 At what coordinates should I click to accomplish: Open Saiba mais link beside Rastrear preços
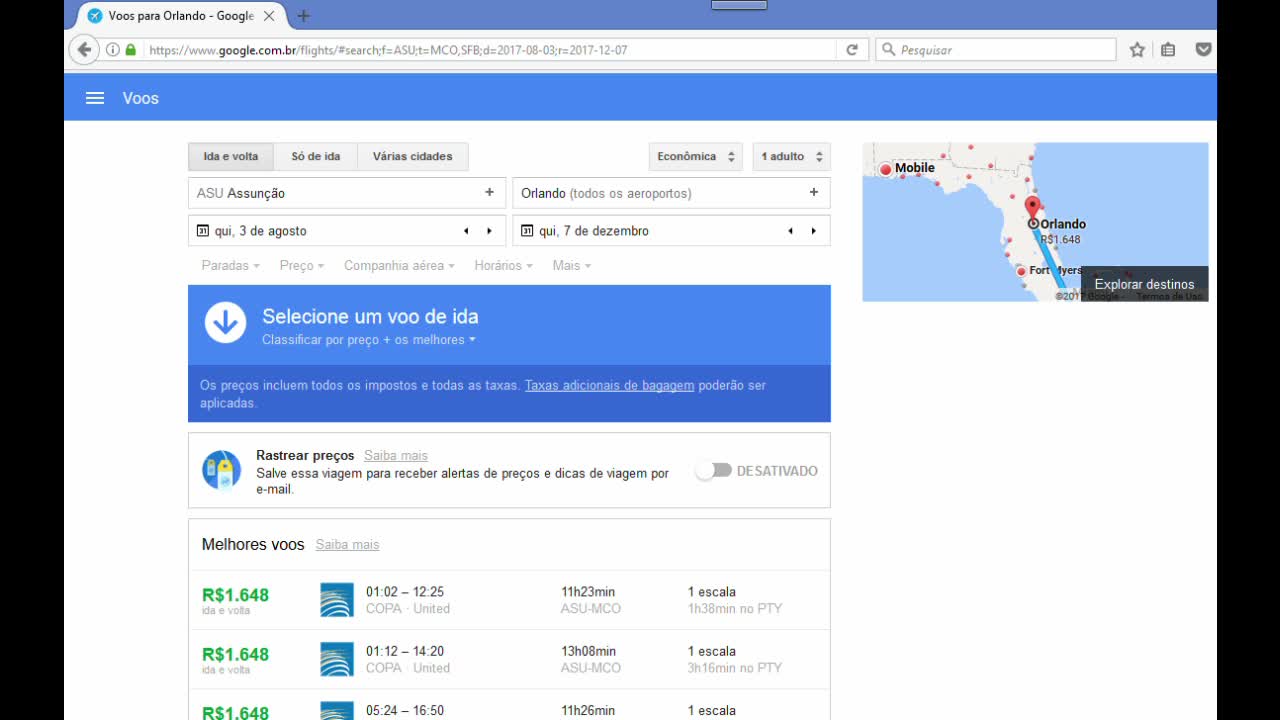396,455
